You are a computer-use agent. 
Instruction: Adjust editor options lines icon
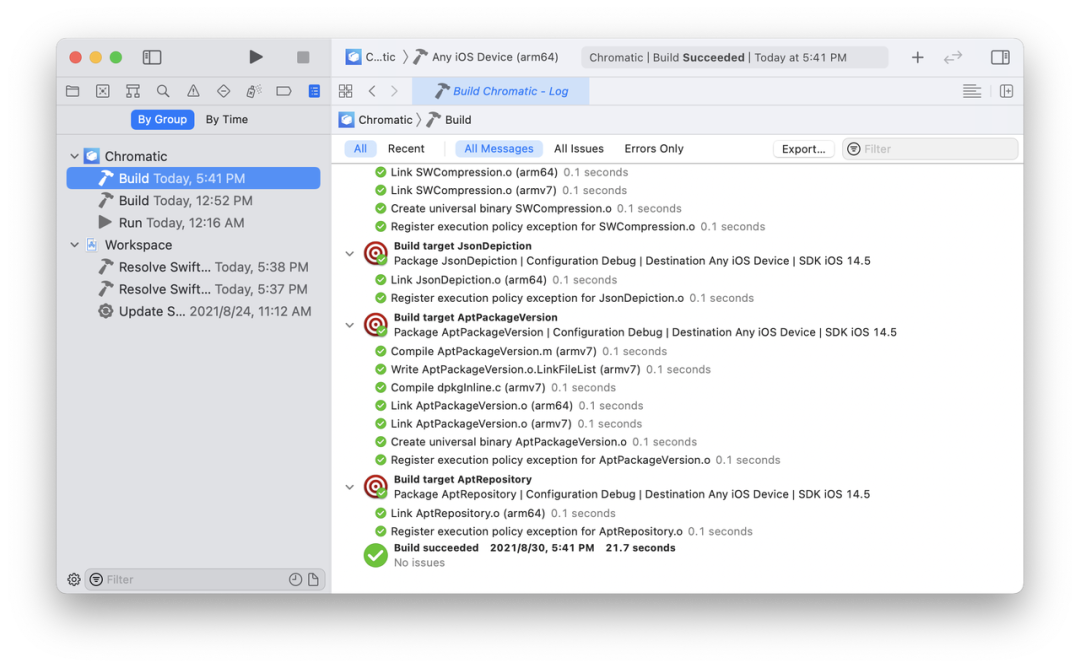972,91
